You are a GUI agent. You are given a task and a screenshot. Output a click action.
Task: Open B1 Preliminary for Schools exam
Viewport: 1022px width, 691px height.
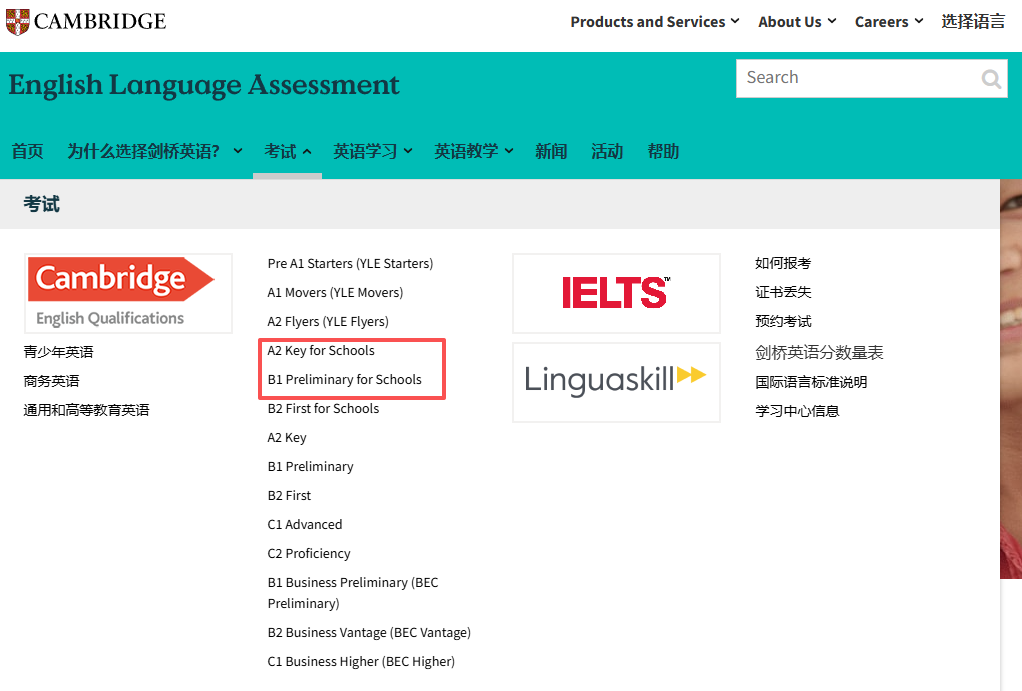point(344,380)
